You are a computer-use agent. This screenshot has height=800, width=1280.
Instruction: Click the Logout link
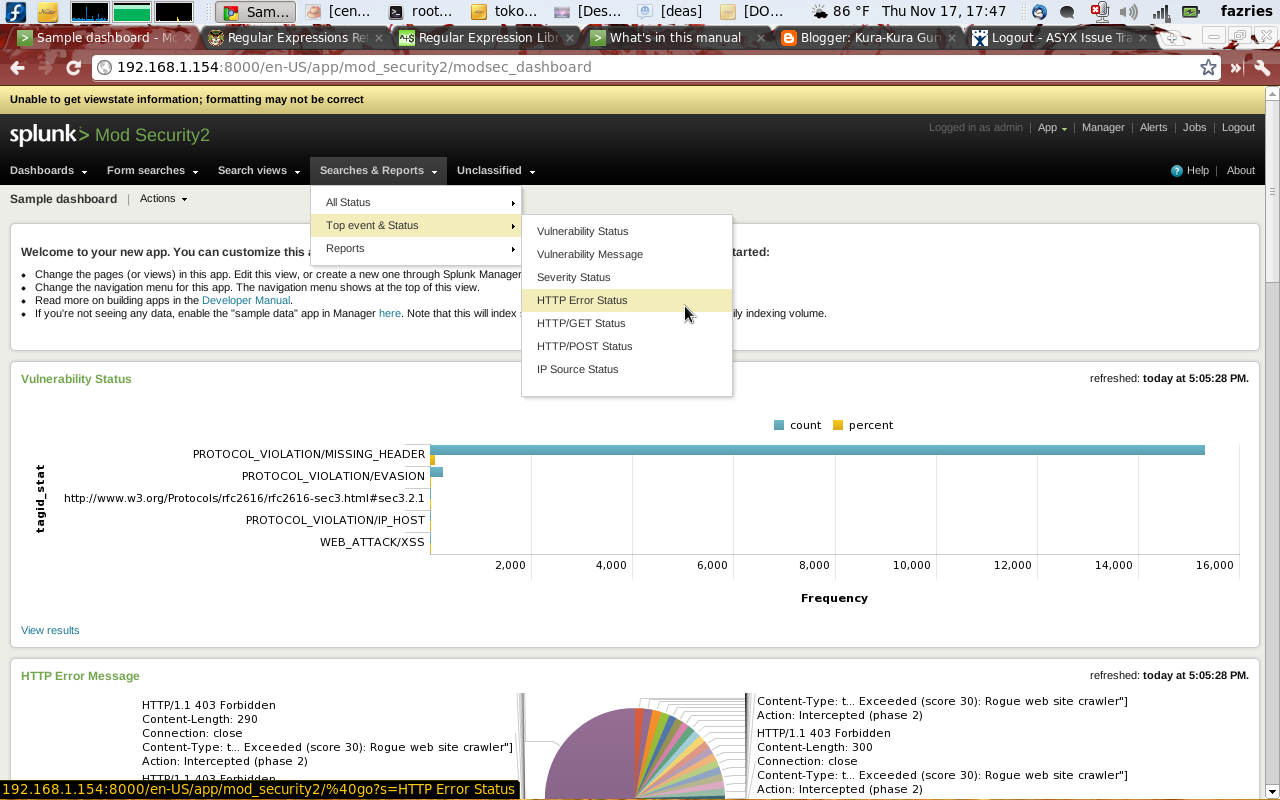point(1238,128)
